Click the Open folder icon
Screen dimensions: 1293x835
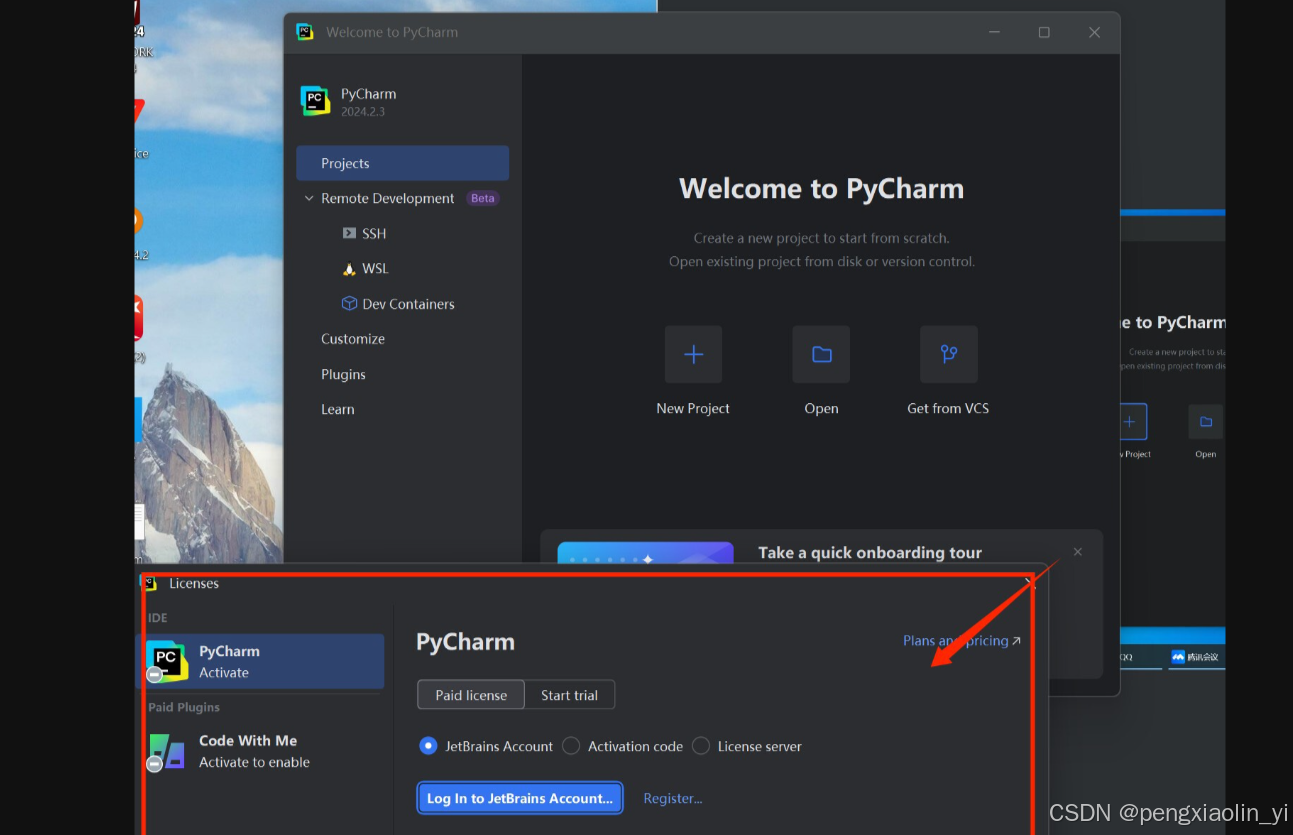(820, 355)
